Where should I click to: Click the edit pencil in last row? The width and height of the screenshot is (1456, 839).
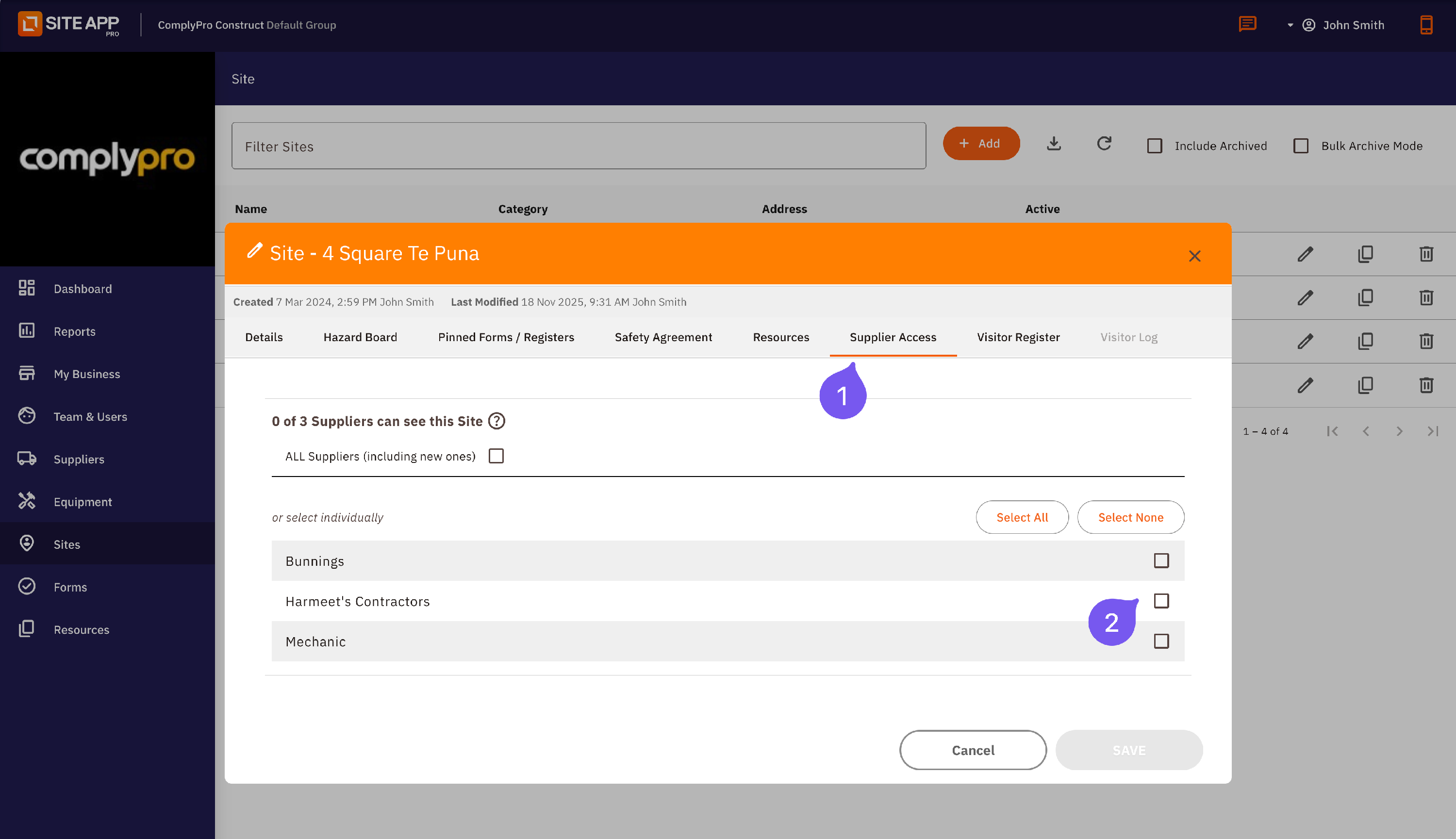click(1305, 385)
